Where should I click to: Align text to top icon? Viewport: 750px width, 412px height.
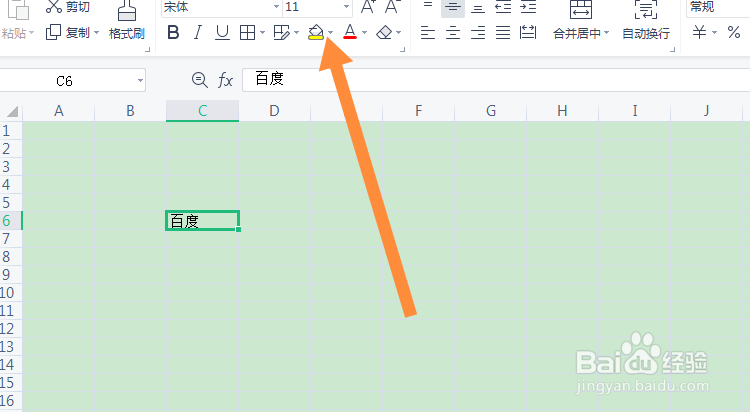click(428, 6)
